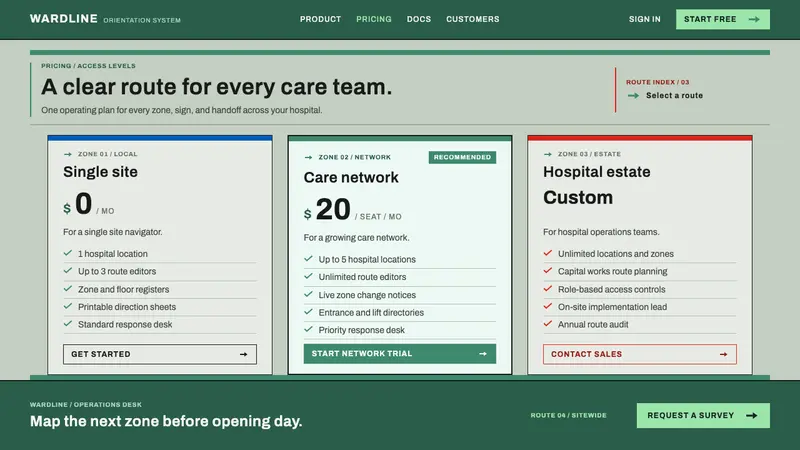Click red checkmark next to On-site implementation lead
800x450 pixels.
tap(548, 306)
